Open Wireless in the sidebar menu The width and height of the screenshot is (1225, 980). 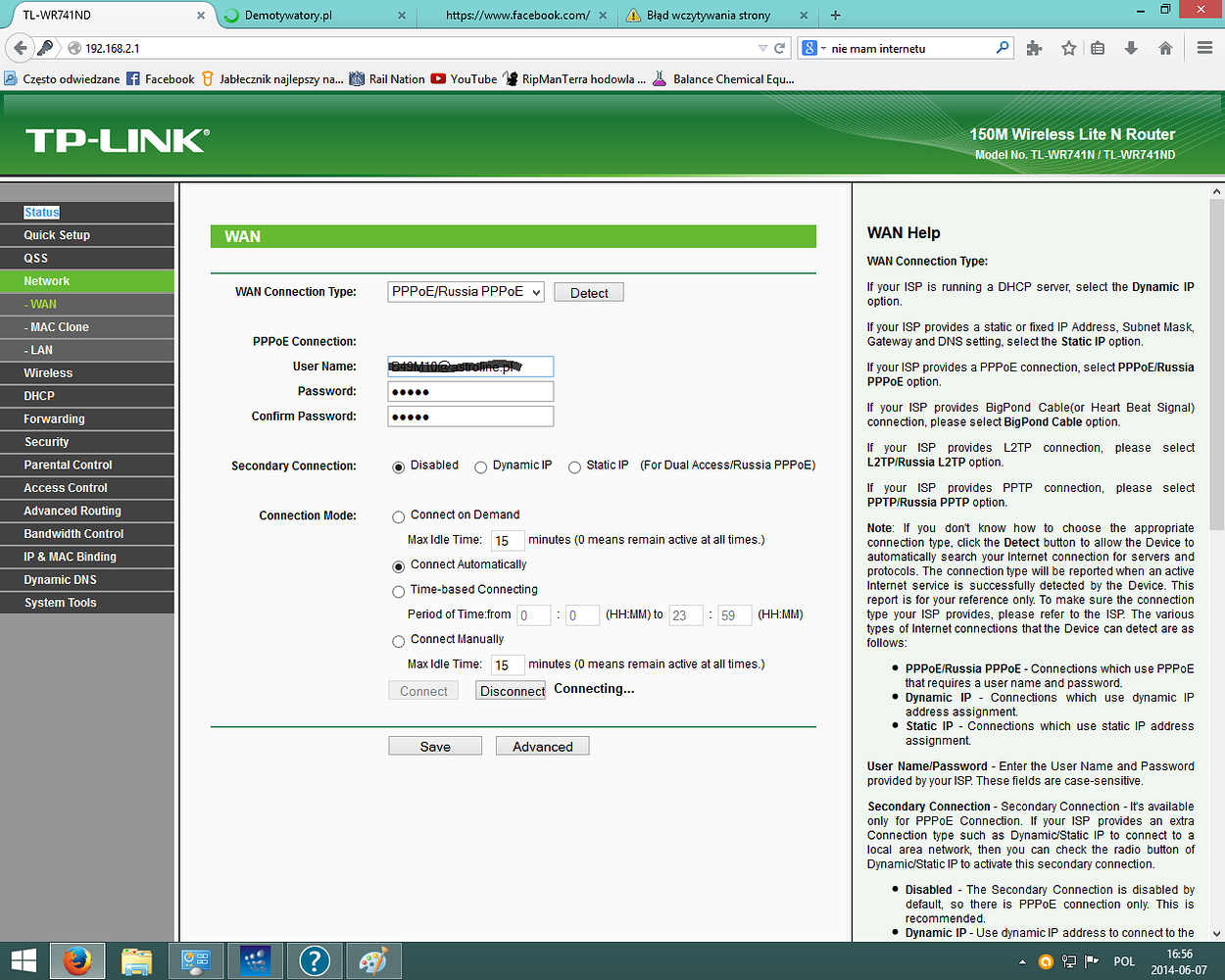click(x=49, y=373)
